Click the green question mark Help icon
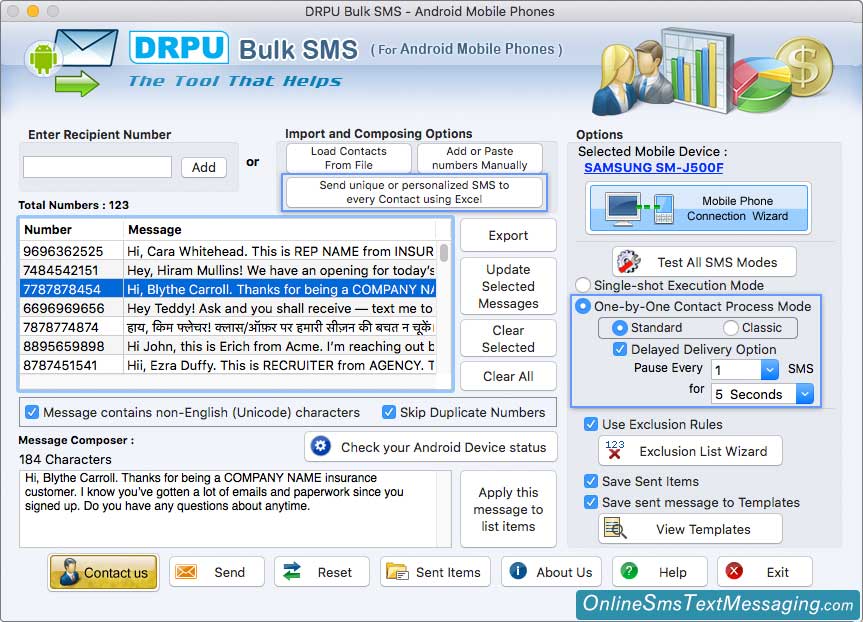Image resolution: width=863 pixels, height=622 pixels. tap(629, 571)
